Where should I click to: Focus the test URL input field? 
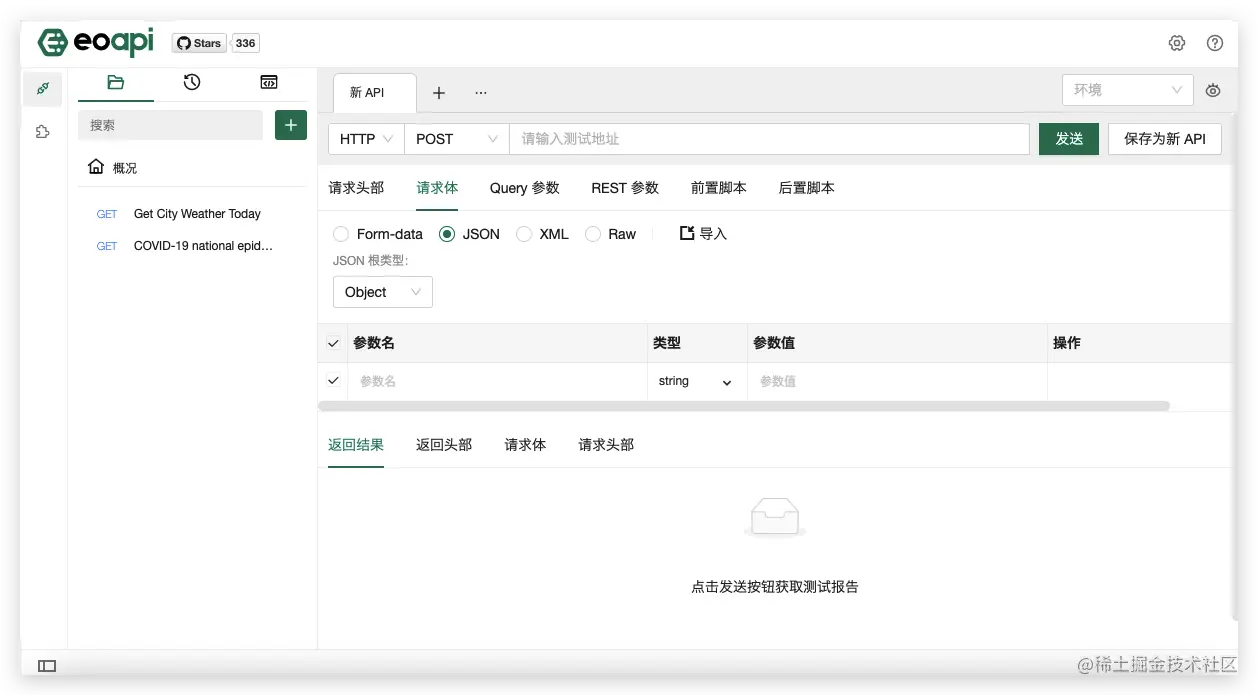click(x=769, y=139)
